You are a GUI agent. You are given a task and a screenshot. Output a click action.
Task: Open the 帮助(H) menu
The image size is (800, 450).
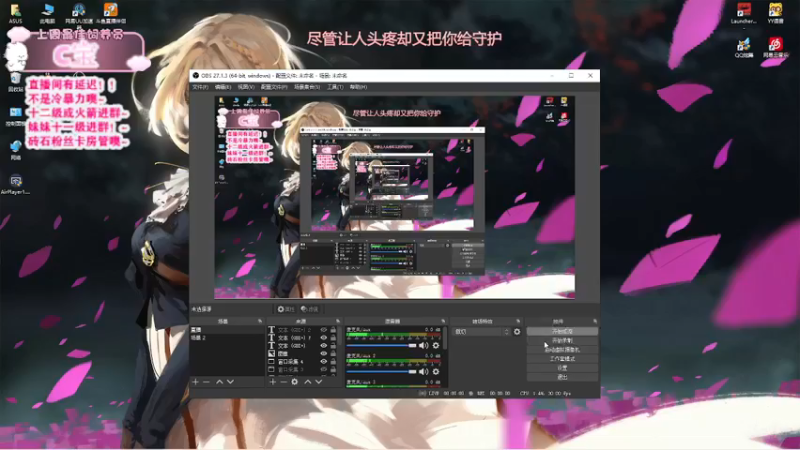click(358, 87)
